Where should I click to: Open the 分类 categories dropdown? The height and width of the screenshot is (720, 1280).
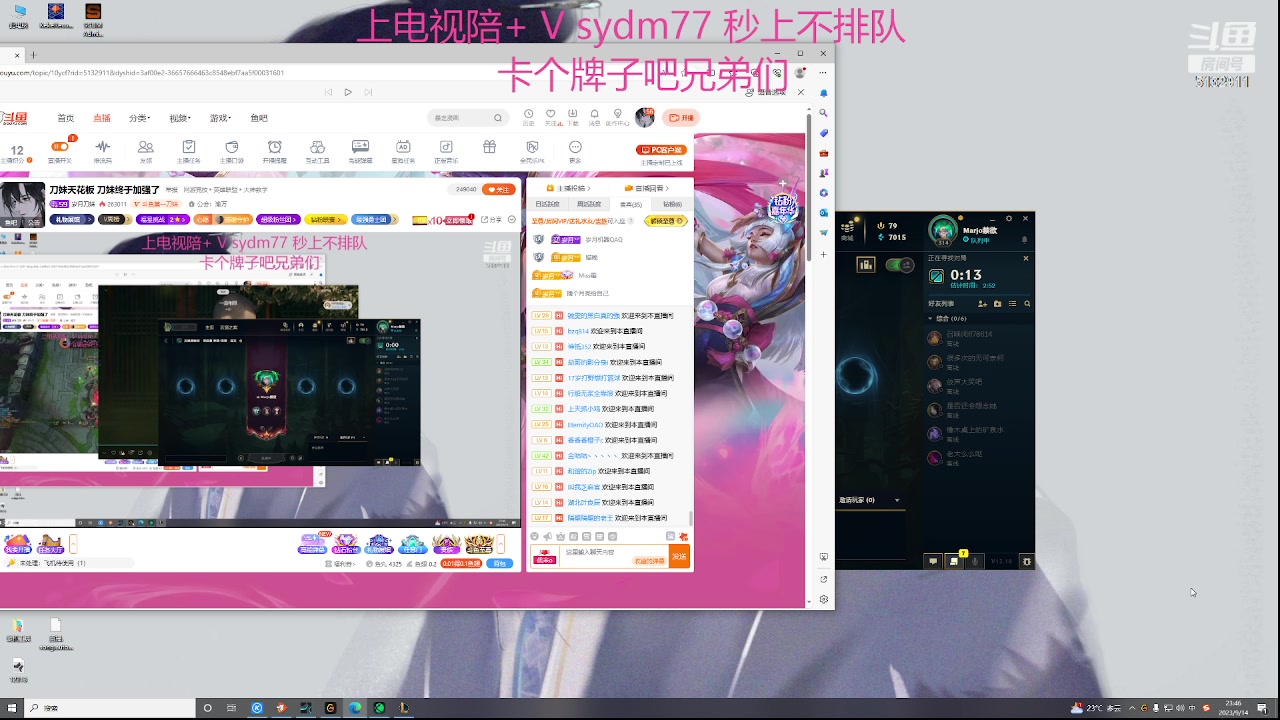coord(139,117)
